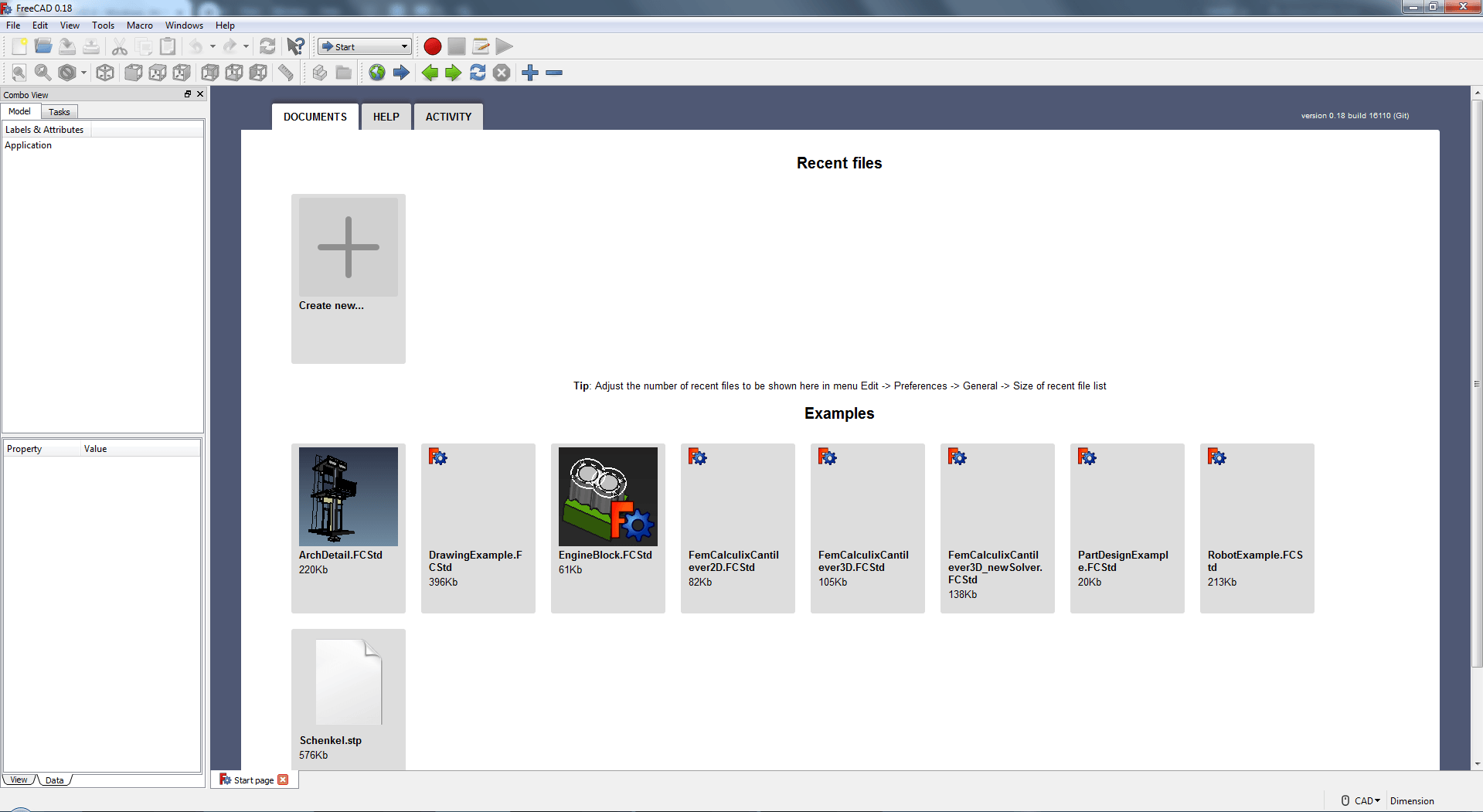Click the blue right arrow icon
The image size is (1483, 812).
[x=401, y=73]
